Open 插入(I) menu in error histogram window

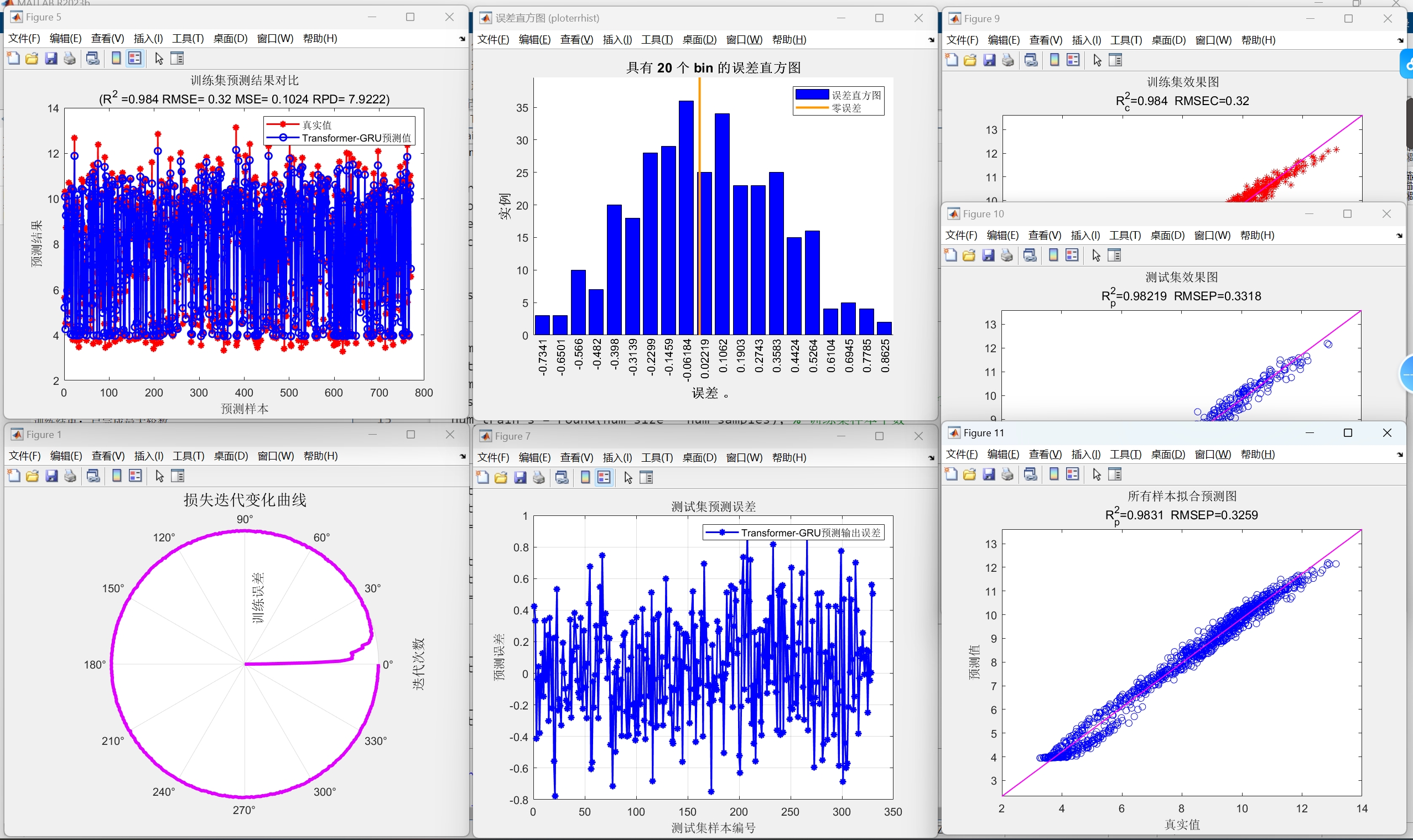[x=617, y=40]
